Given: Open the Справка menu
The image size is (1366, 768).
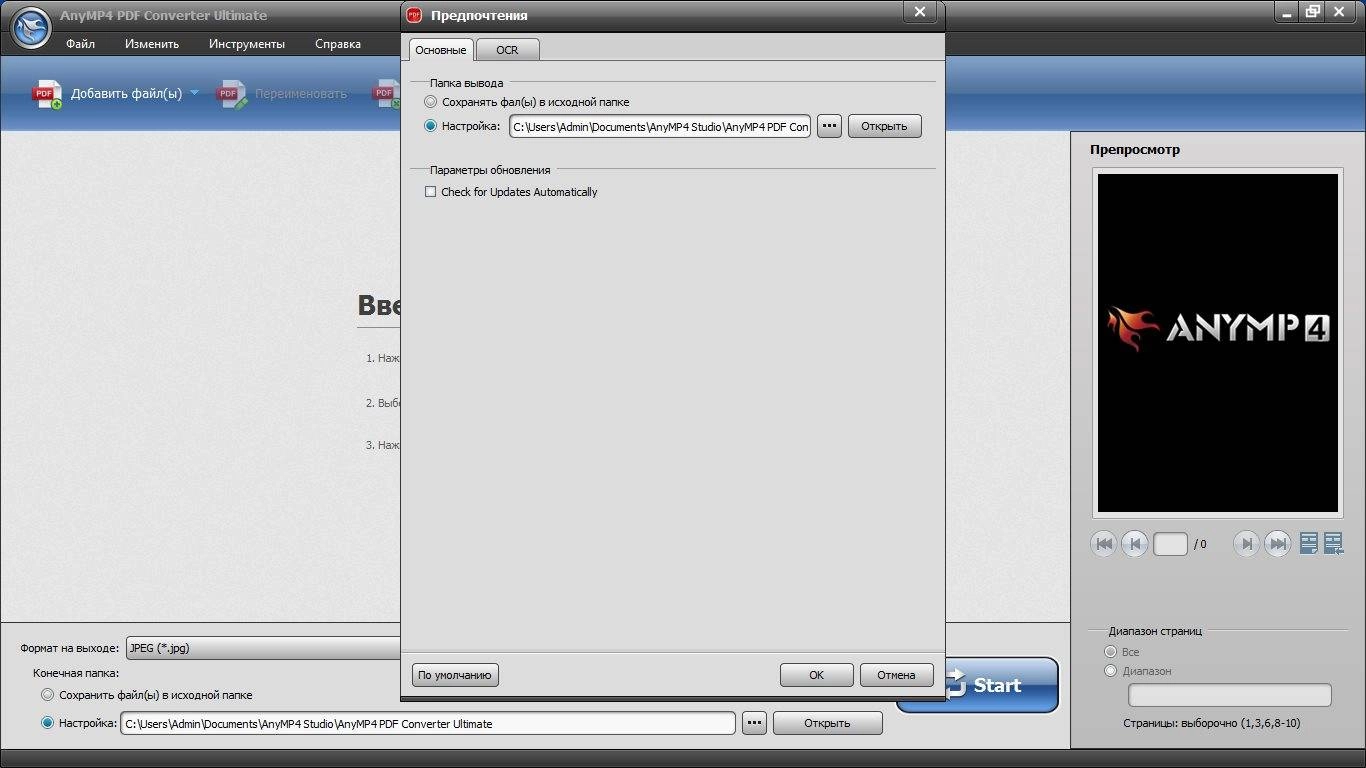Looking at the screenshot, I should tap(338, 44).
